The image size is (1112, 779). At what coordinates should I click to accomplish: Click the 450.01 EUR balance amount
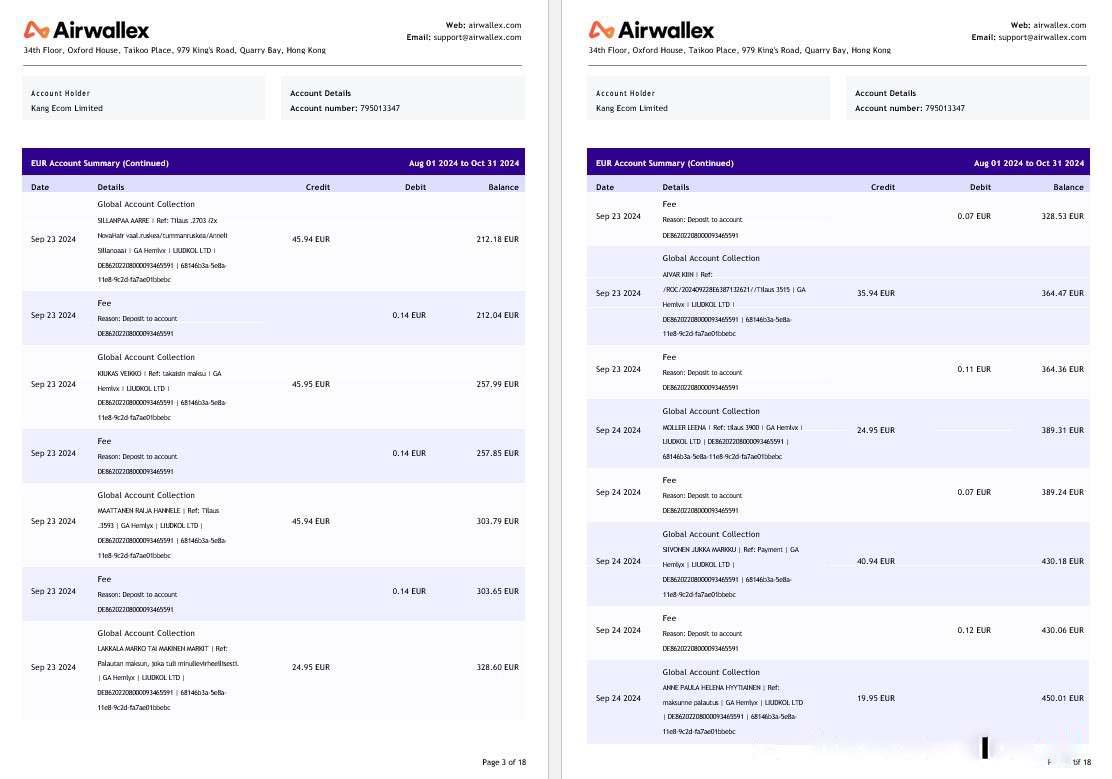click(1062, 698)
